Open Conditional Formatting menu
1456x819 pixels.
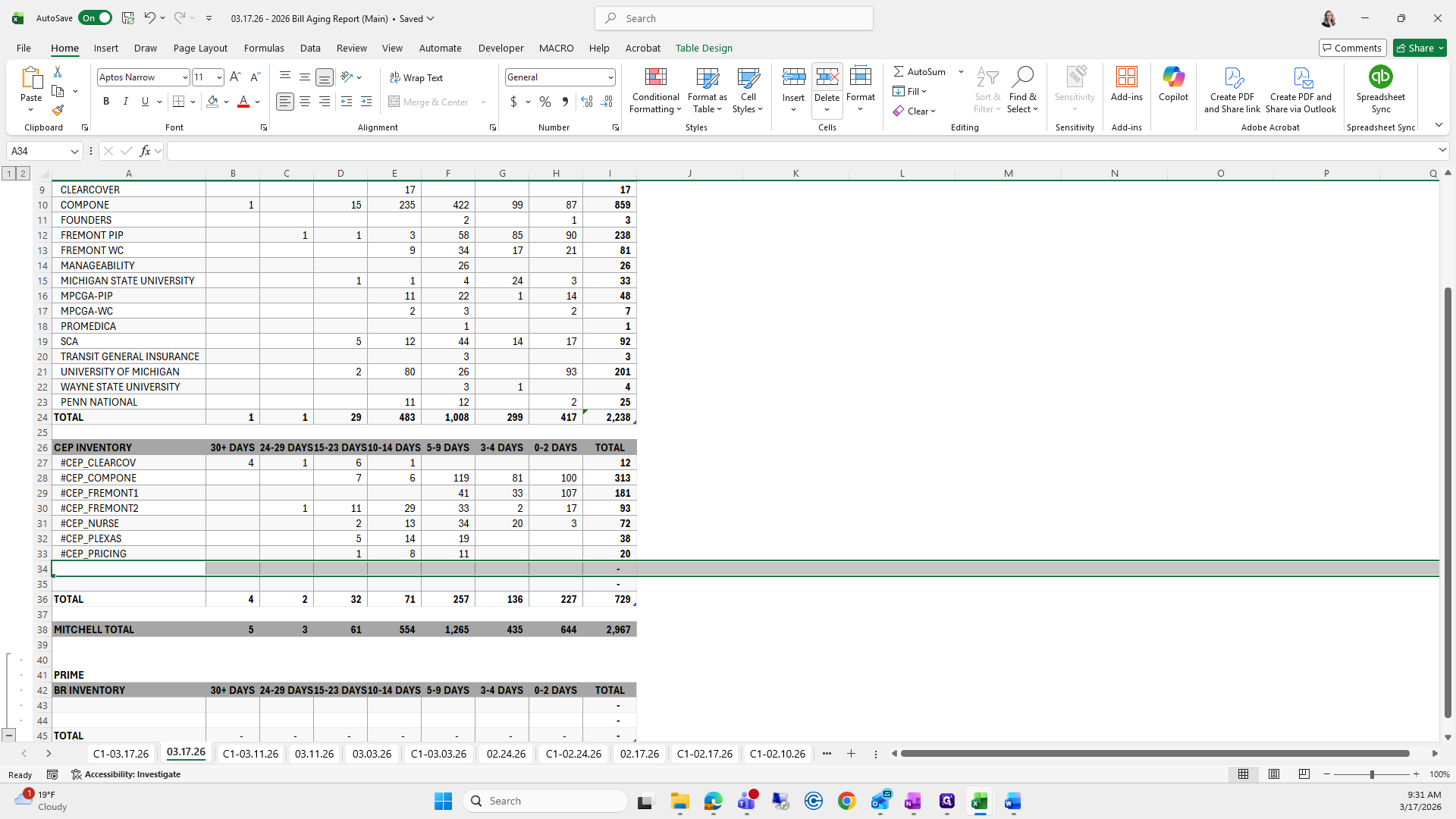[x=655, y=91]
